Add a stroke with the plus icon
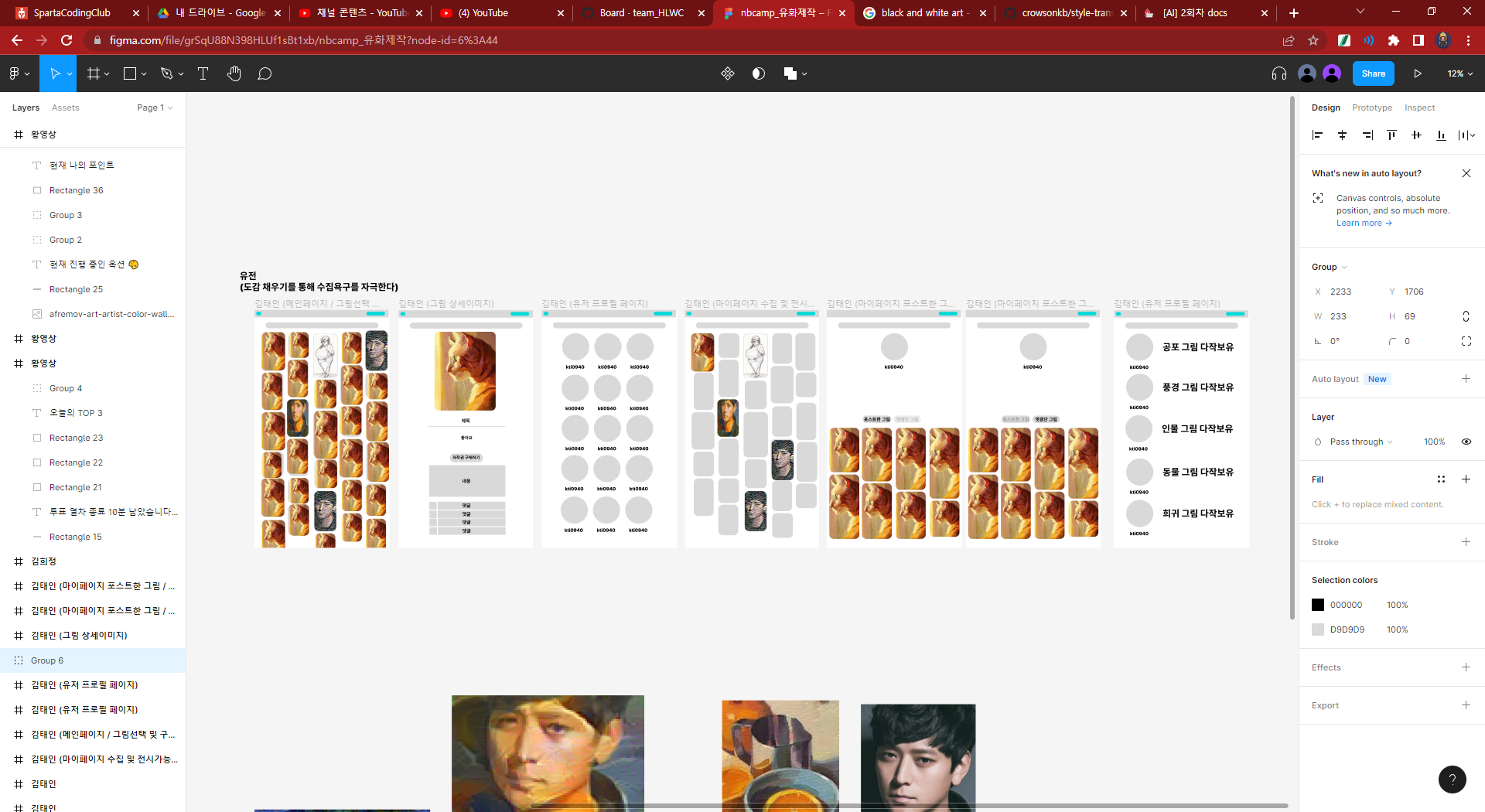Image resolution: width=1485 pixels, height=812 pixels. pos(1466,542)
